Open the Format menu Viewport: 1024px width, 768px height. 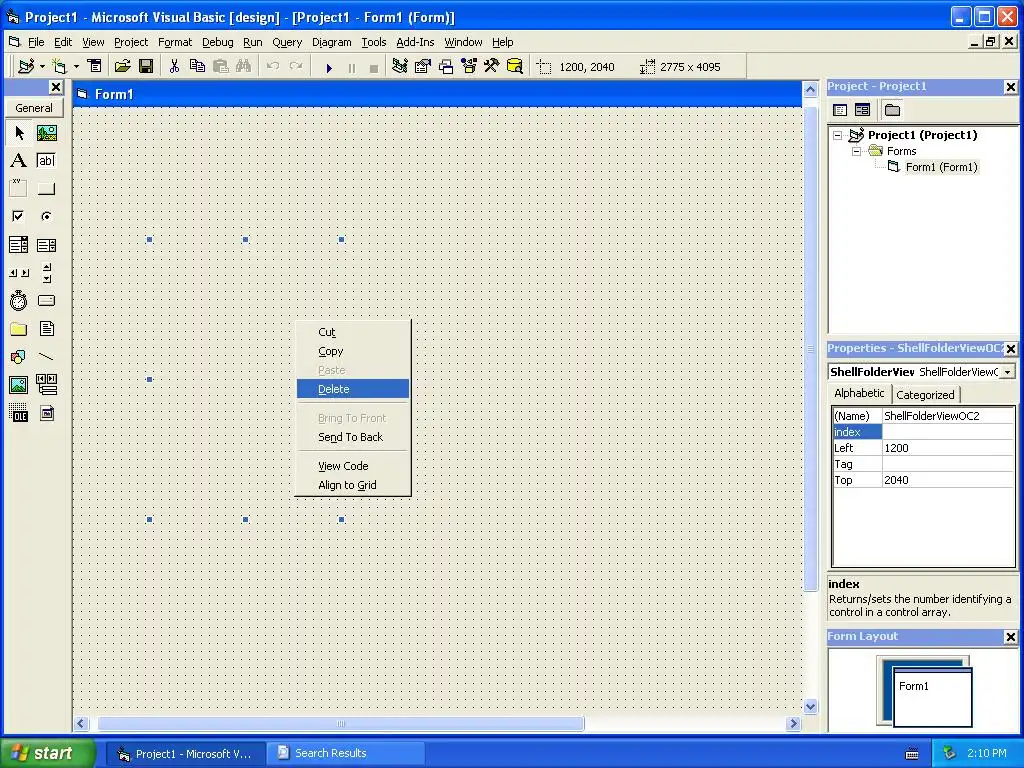pyautogui.click(x=175, y=42)
